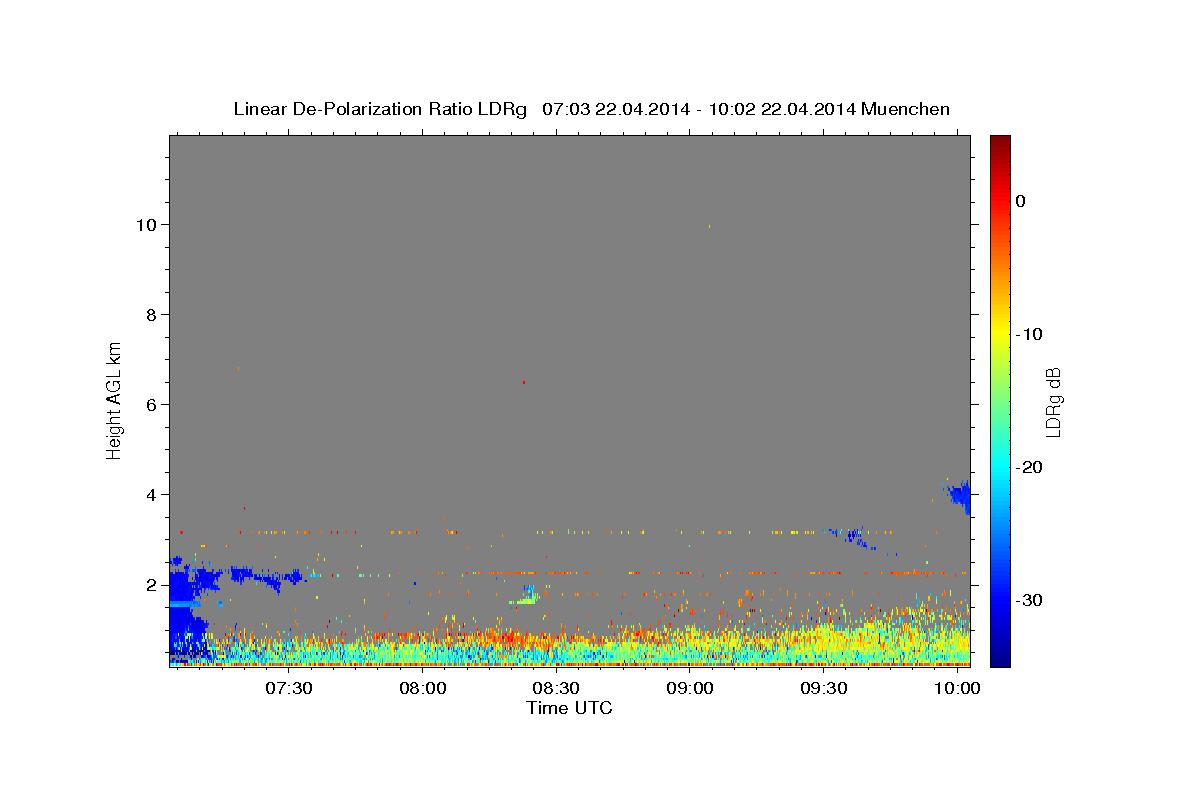Click the 09:30 time tick label
The image size is (1200, 800).
(x=823, y=689)
